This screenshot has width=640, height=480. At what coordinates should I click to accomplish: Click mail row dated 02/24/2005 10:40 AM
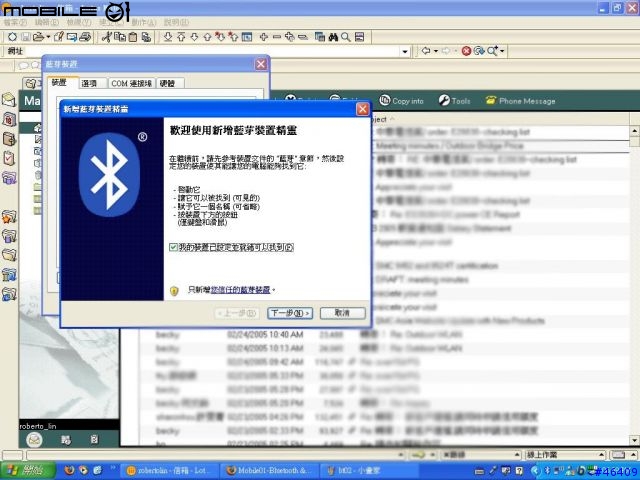384,335
